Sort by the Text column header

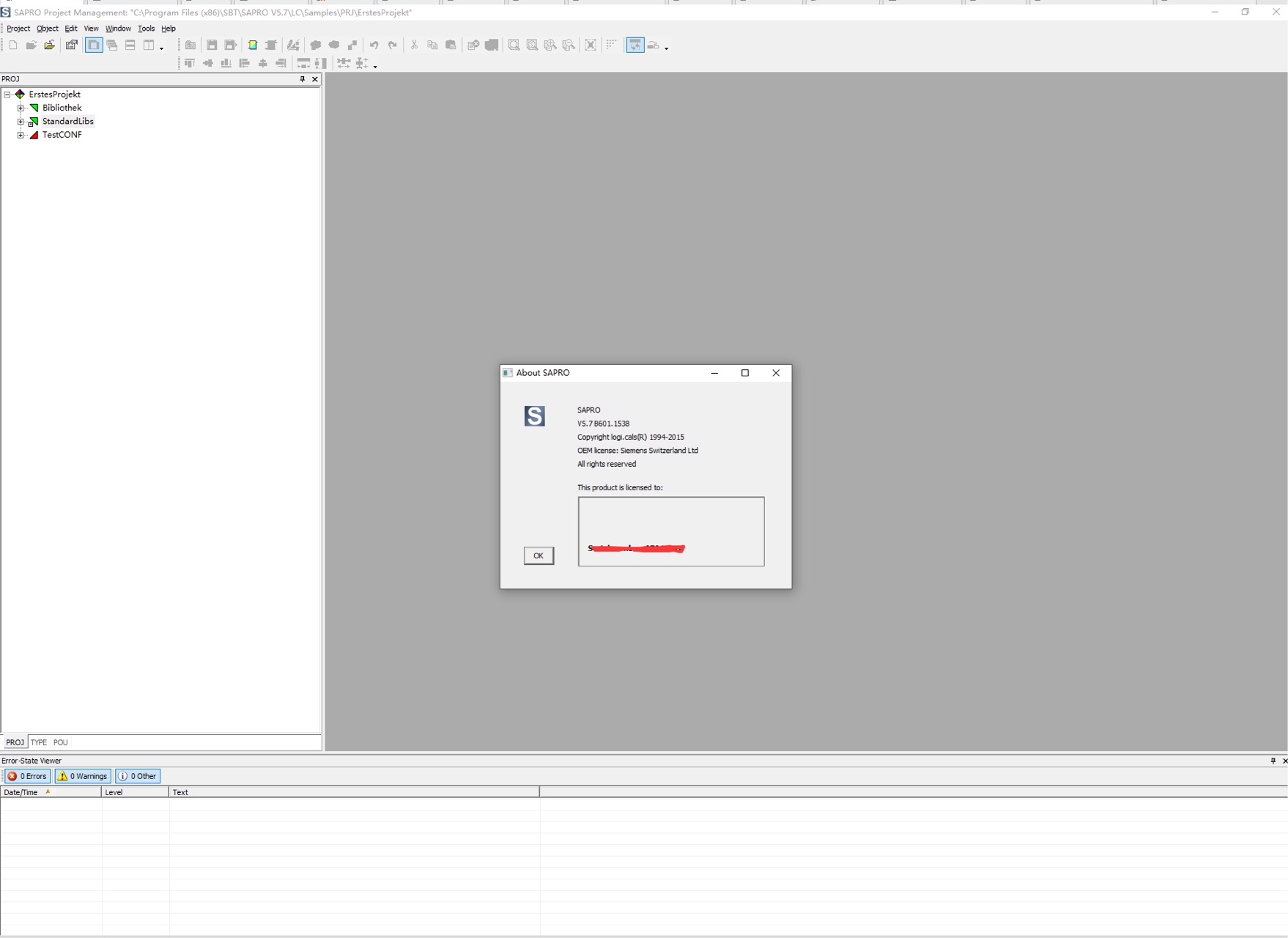pos(355,792)
